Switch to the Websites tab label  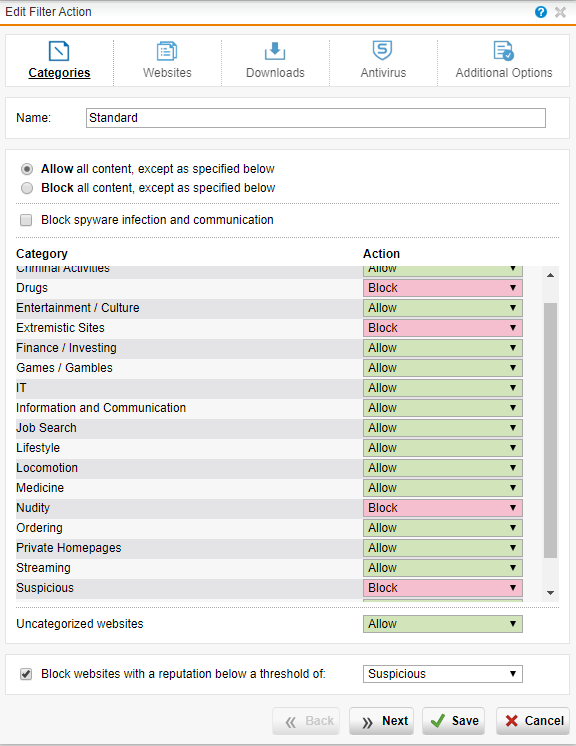coord(167,73)
